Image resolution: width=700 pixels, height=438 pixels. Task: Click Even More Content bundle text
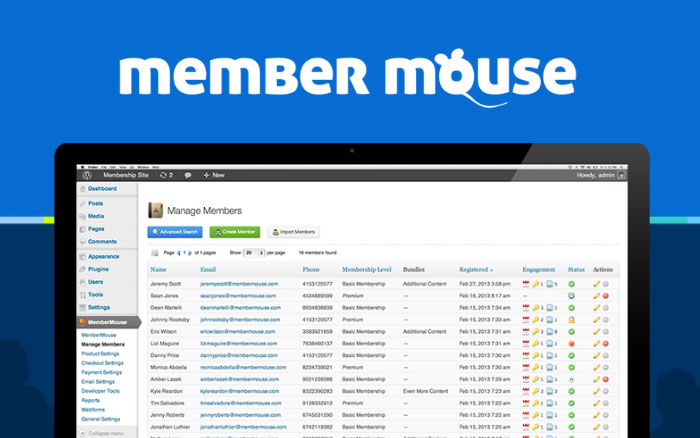pos(425,391)
